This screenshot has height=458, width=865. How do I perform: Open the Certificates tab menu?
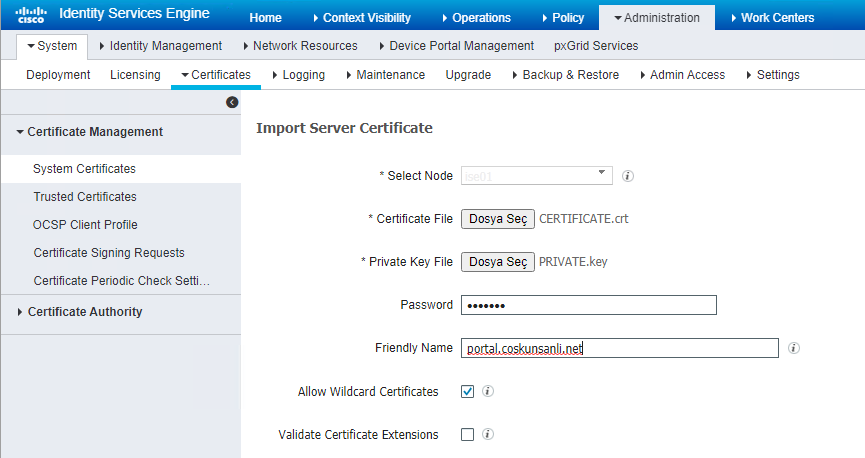tap(216, 74)
